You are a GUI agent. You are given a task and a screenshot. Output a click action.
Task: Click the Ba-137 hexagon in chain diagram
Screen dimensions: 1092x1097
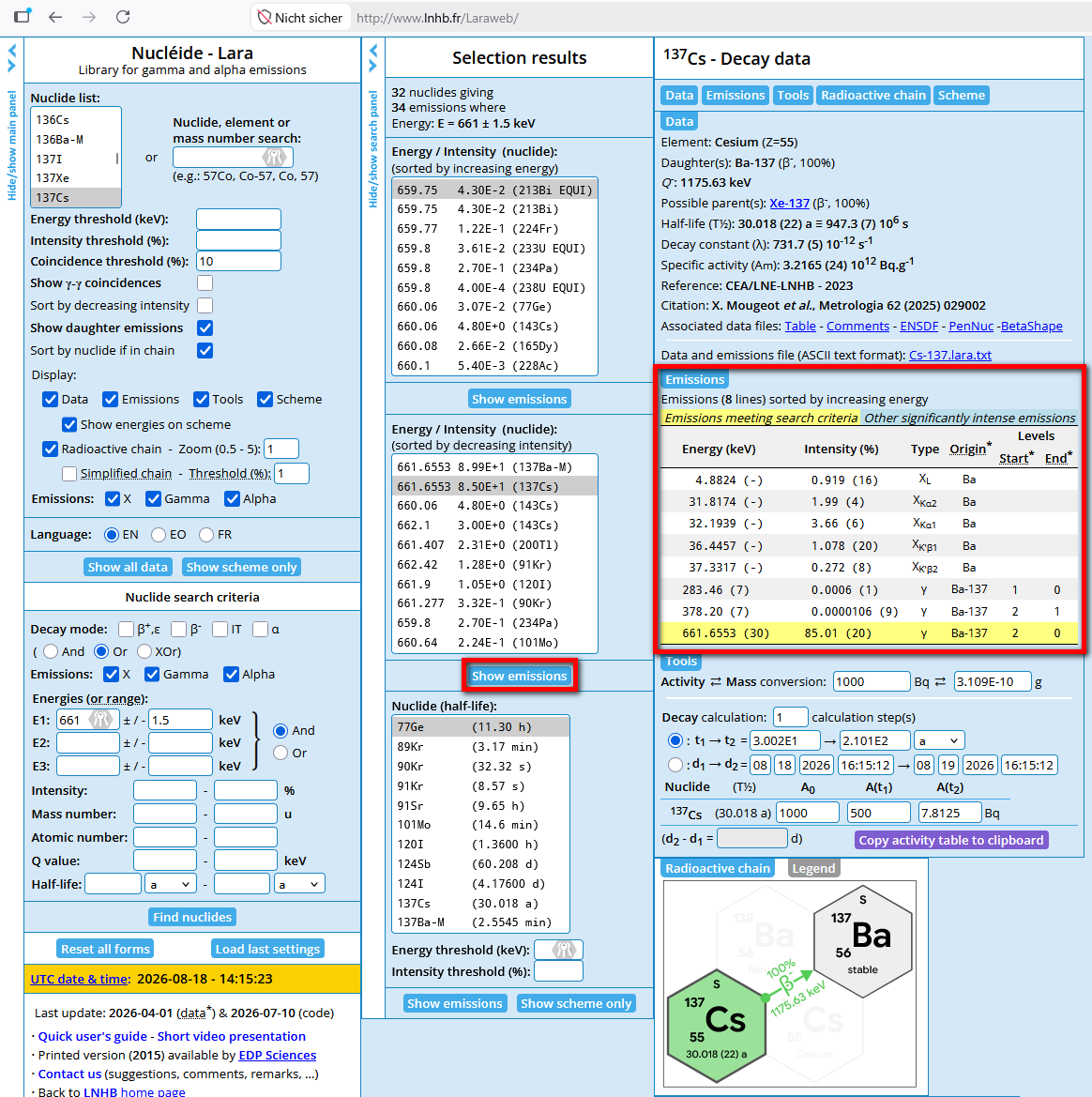[862, 940]
